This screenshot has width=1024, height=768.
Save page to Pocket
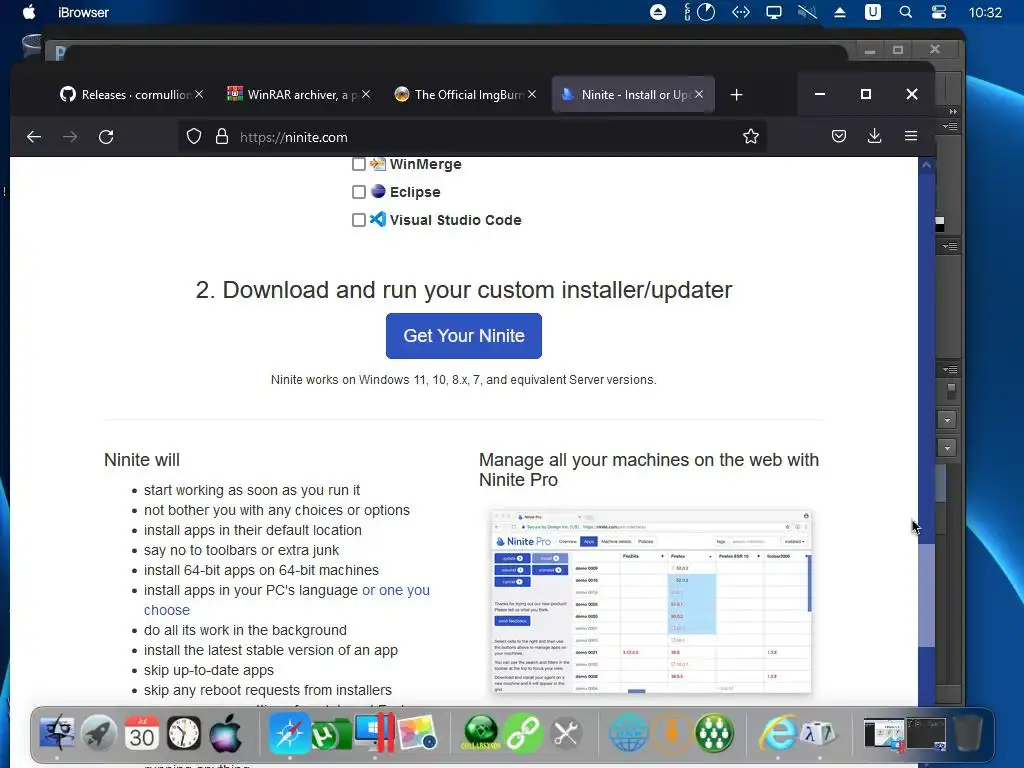839,136
